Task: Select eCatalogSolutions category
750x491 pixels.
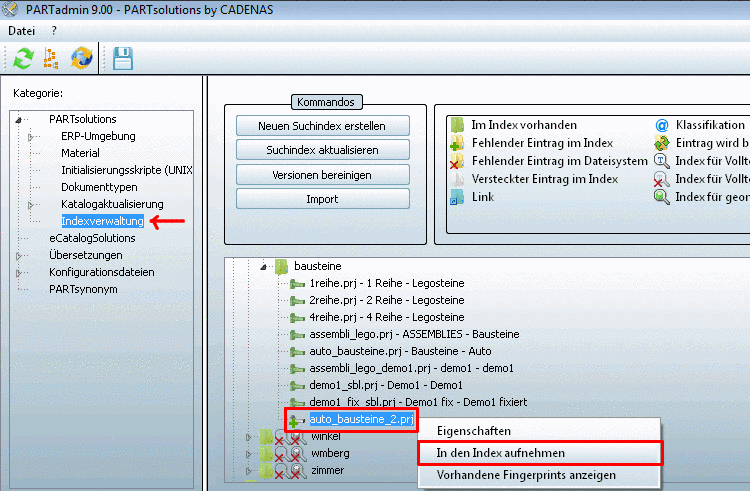Action: tap(92, 238)
